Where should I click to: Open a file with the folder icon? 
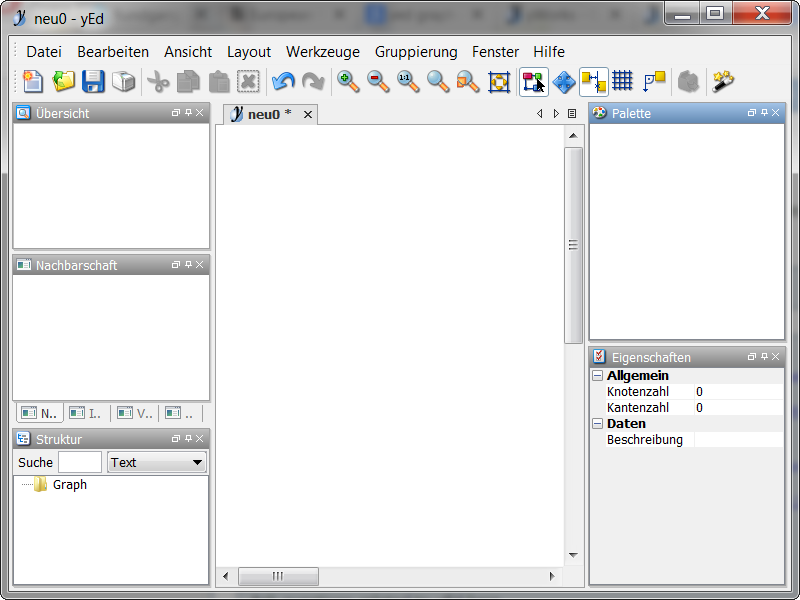pos(64,82)
